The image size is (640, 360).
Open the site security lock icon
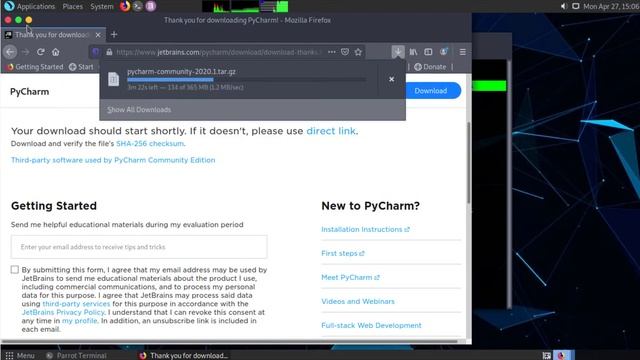[x=109, y=52]
